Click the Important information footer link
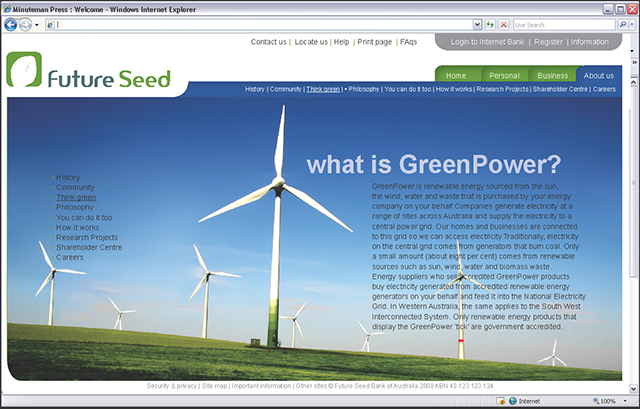This screenshot has height=409, width=640. (261, 386)
